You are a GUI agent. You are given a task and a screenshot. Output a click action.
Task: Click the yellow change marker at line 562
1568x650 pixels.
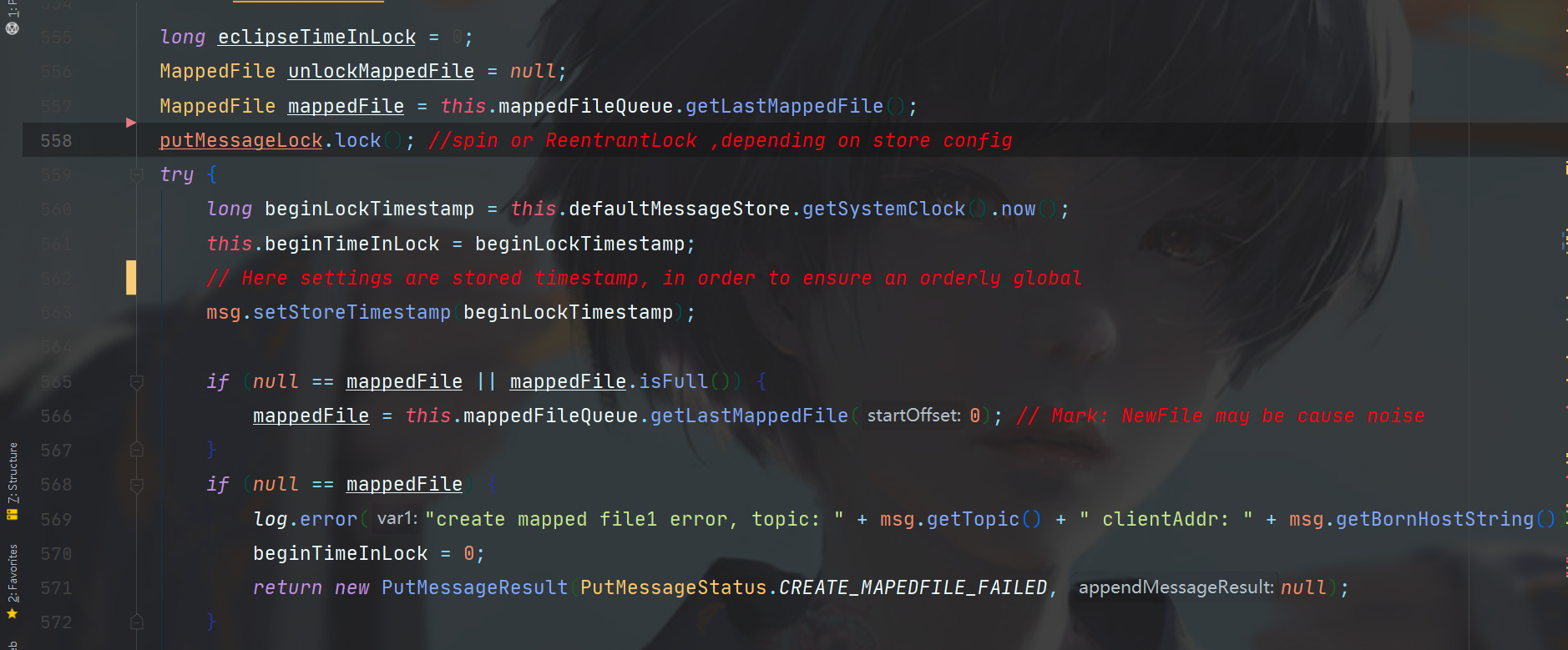[131, 278]
